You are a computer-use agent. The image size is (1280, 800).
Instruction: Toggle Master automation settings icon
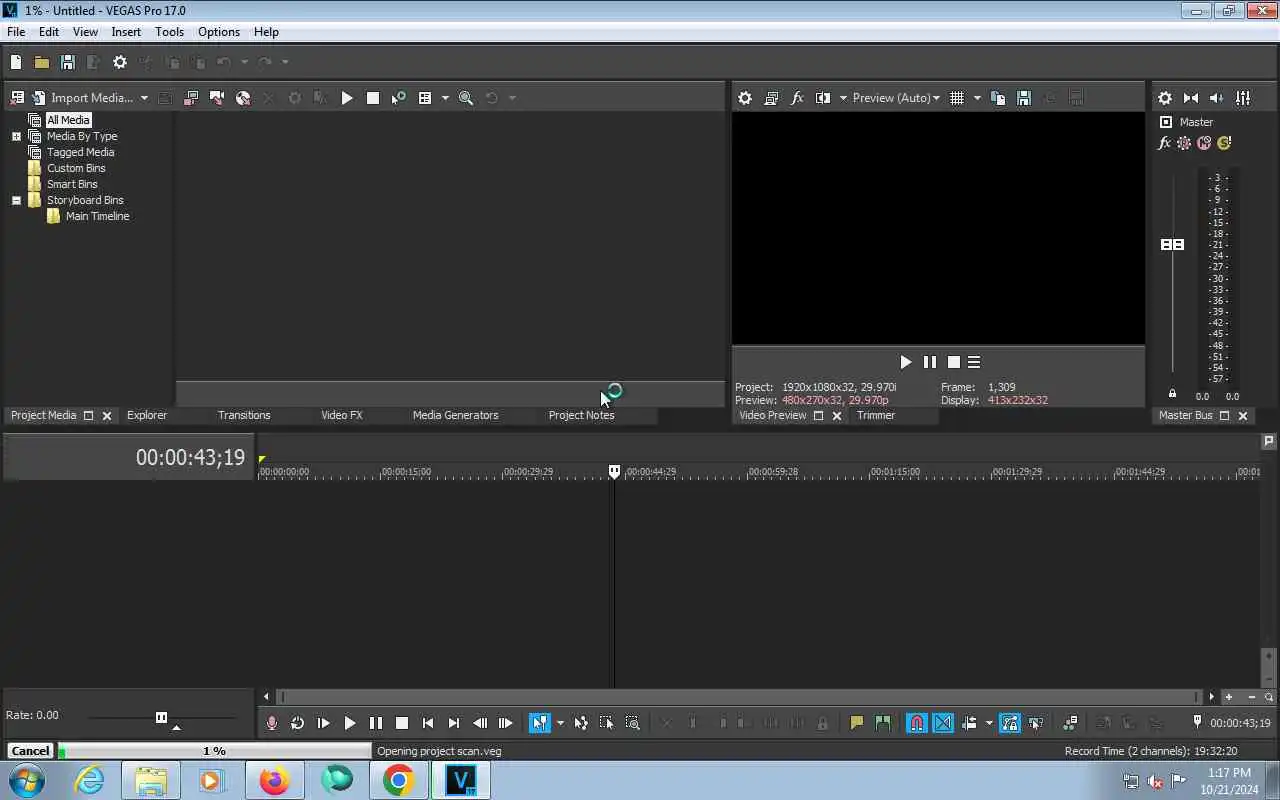(x=1184, y=143)
